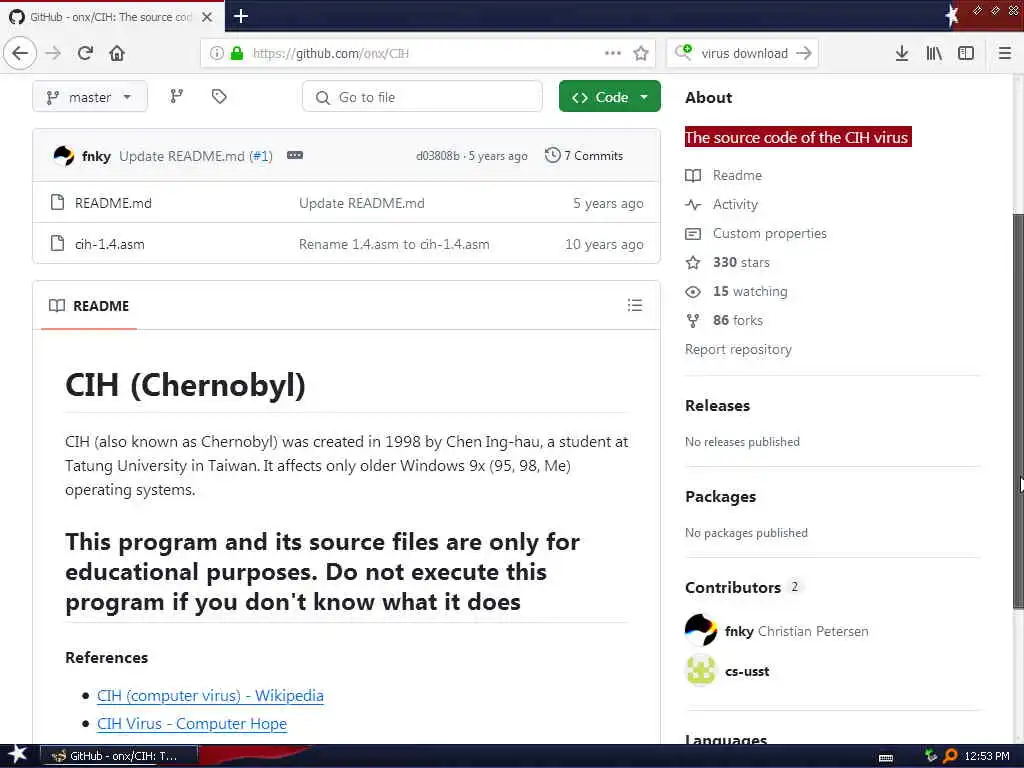The width and height of the screenshot is (1024, 768).
Task: Select 'The source code of the CIH virus' text
Action: coord(797,137)
